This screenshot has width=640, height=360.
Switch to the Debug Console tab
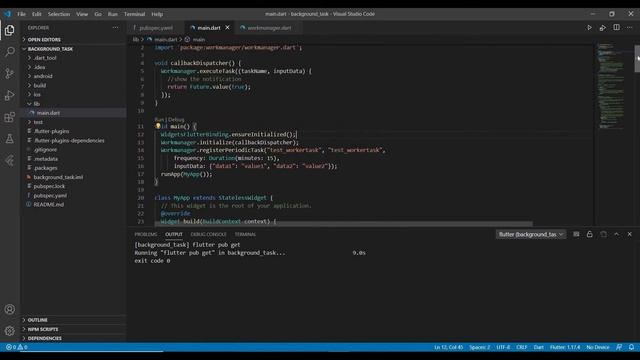(208, 234)
